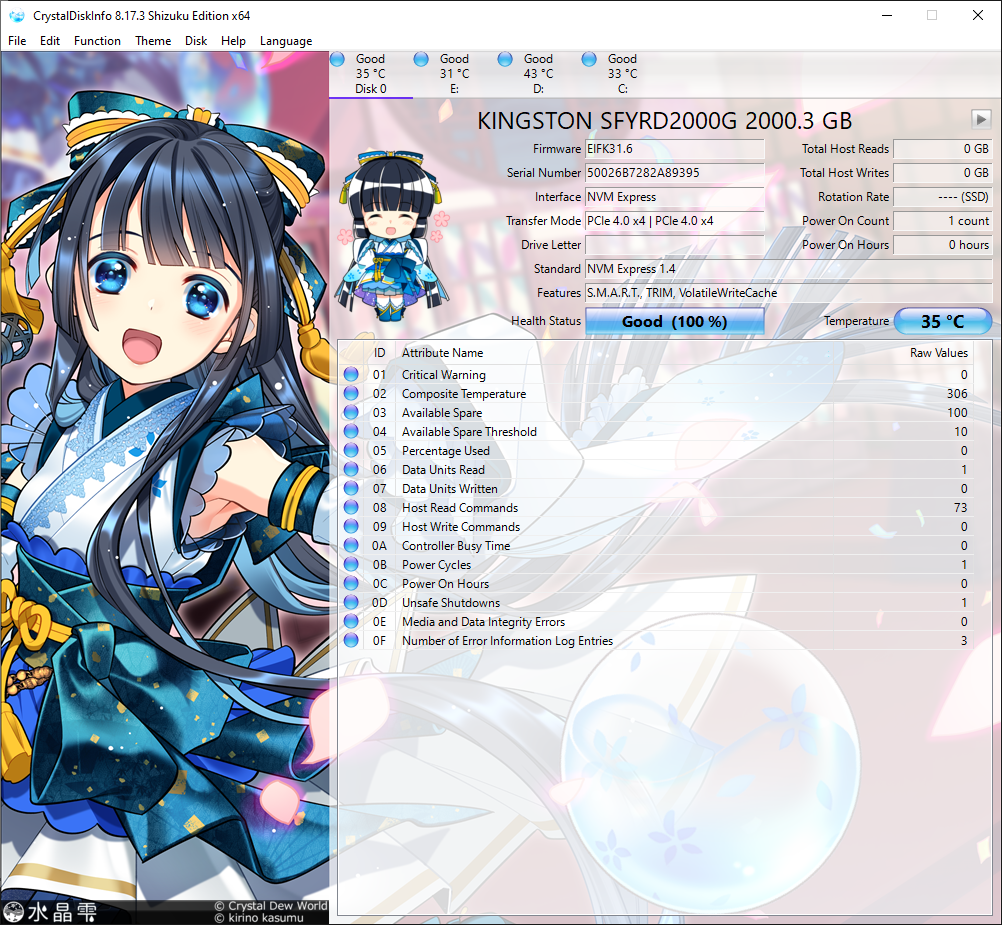This screenshot has width=1002, height=925.
Task: Click the status icon for Host Write Commands
Action: click(x=351, y=526)
